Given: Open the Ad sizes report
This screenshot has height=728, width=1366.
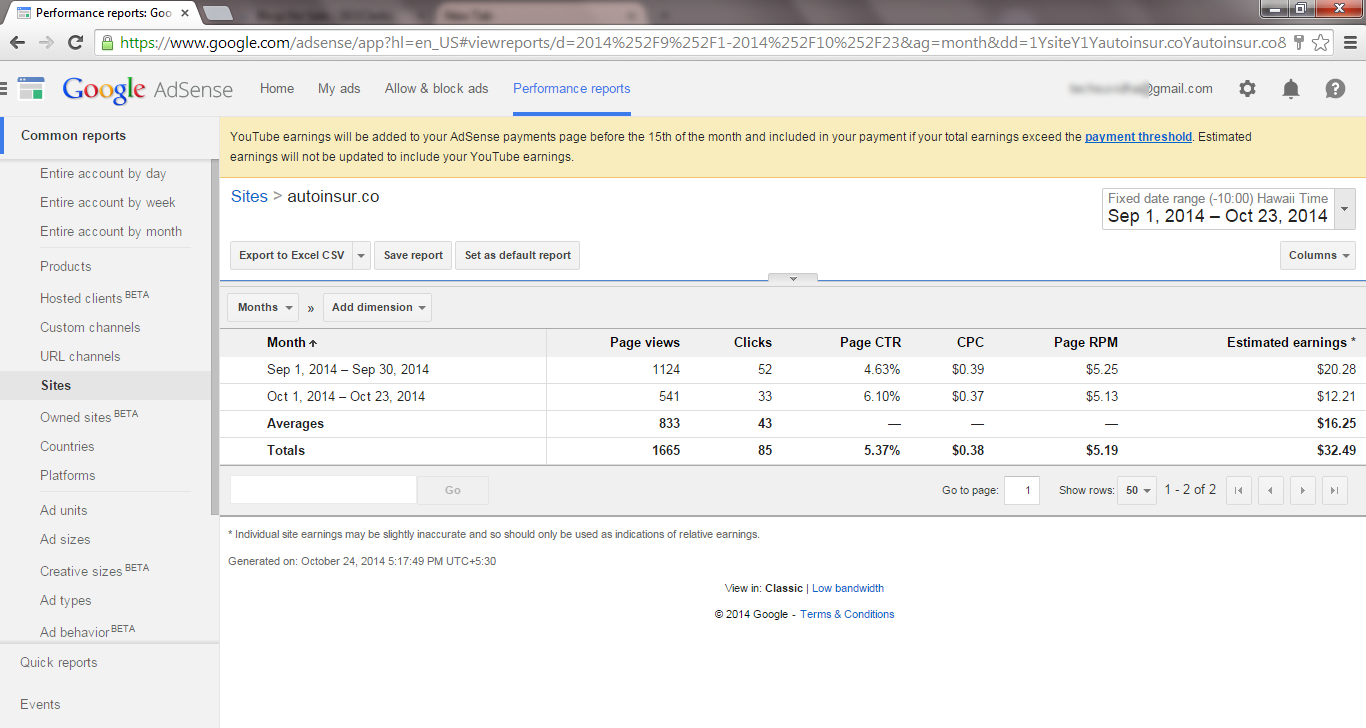Looking at the screenshot, I should click(65, 539).
